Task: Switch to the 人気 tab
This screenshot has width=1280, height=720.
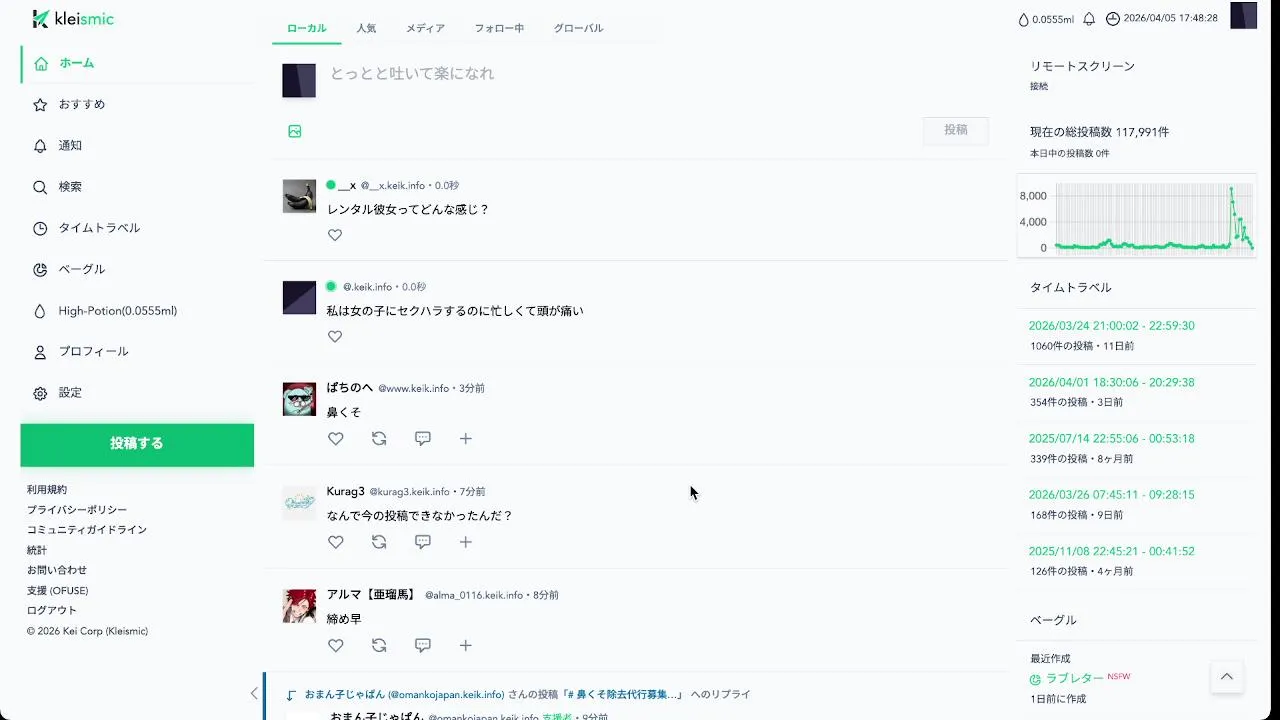Action: 366,28
